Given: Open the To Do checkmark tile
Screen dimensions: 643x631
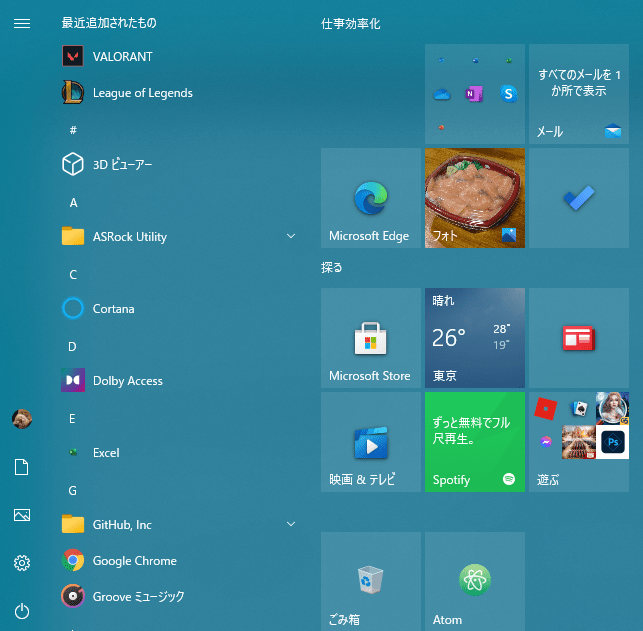Looking at the screenshot, I should click(x=579, y=198).
